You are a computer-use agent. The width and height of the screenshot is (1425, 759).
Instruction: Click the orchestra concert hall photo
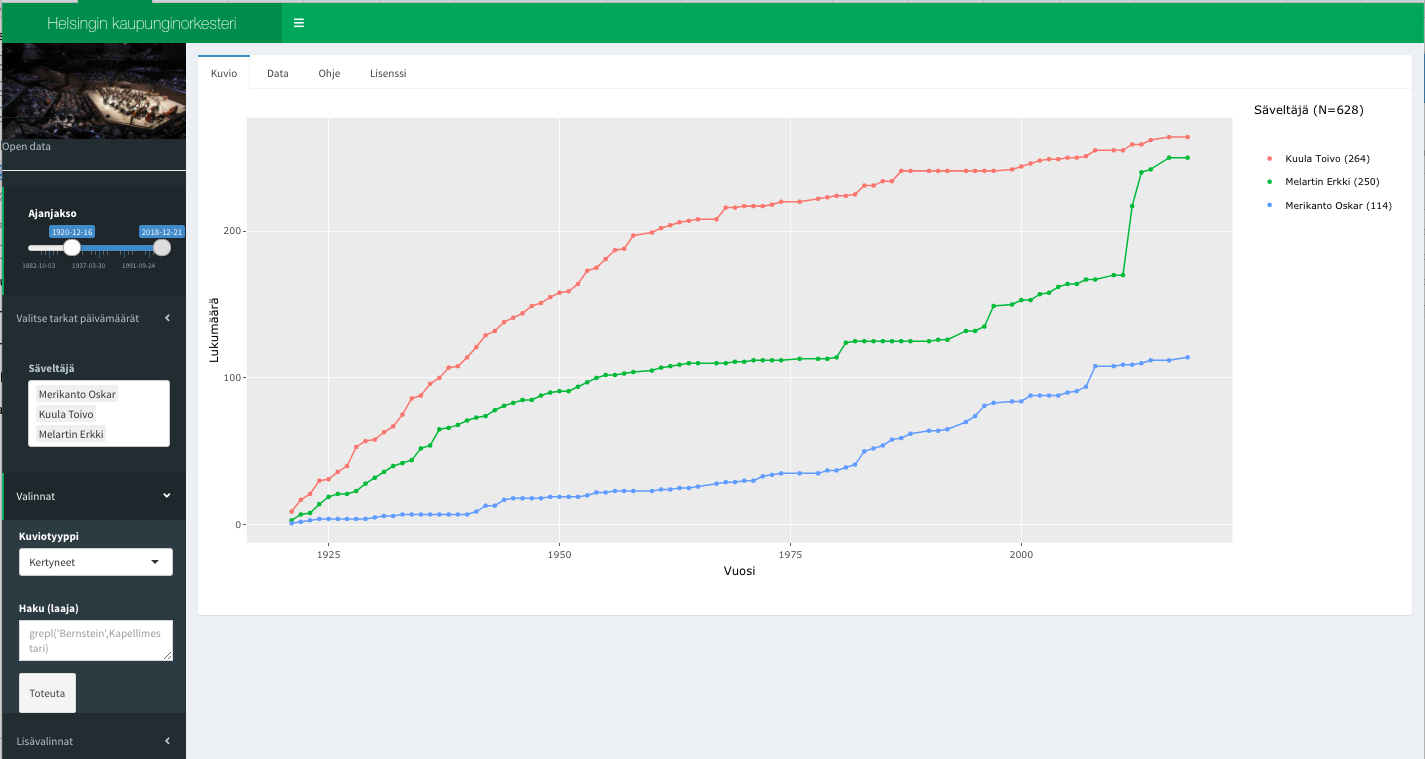click(x=93, y=90)
